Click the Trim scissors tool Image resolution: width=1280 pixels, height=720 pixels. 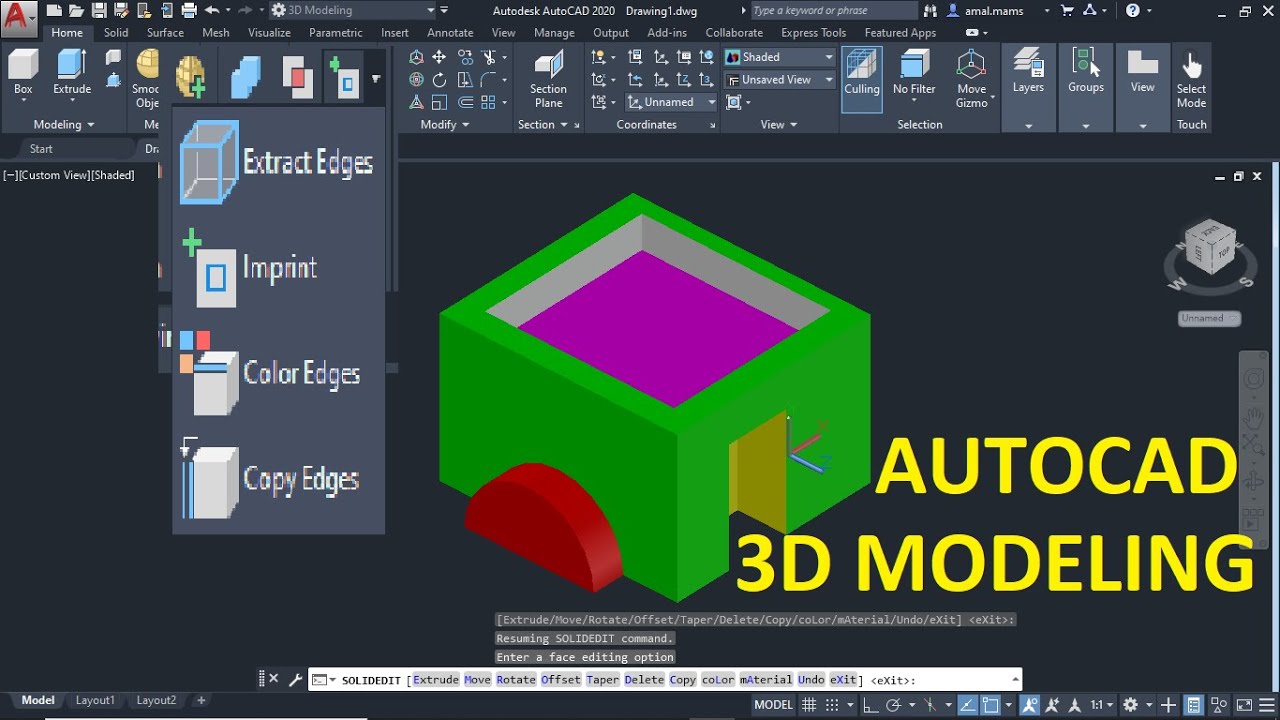coord(489,58)
